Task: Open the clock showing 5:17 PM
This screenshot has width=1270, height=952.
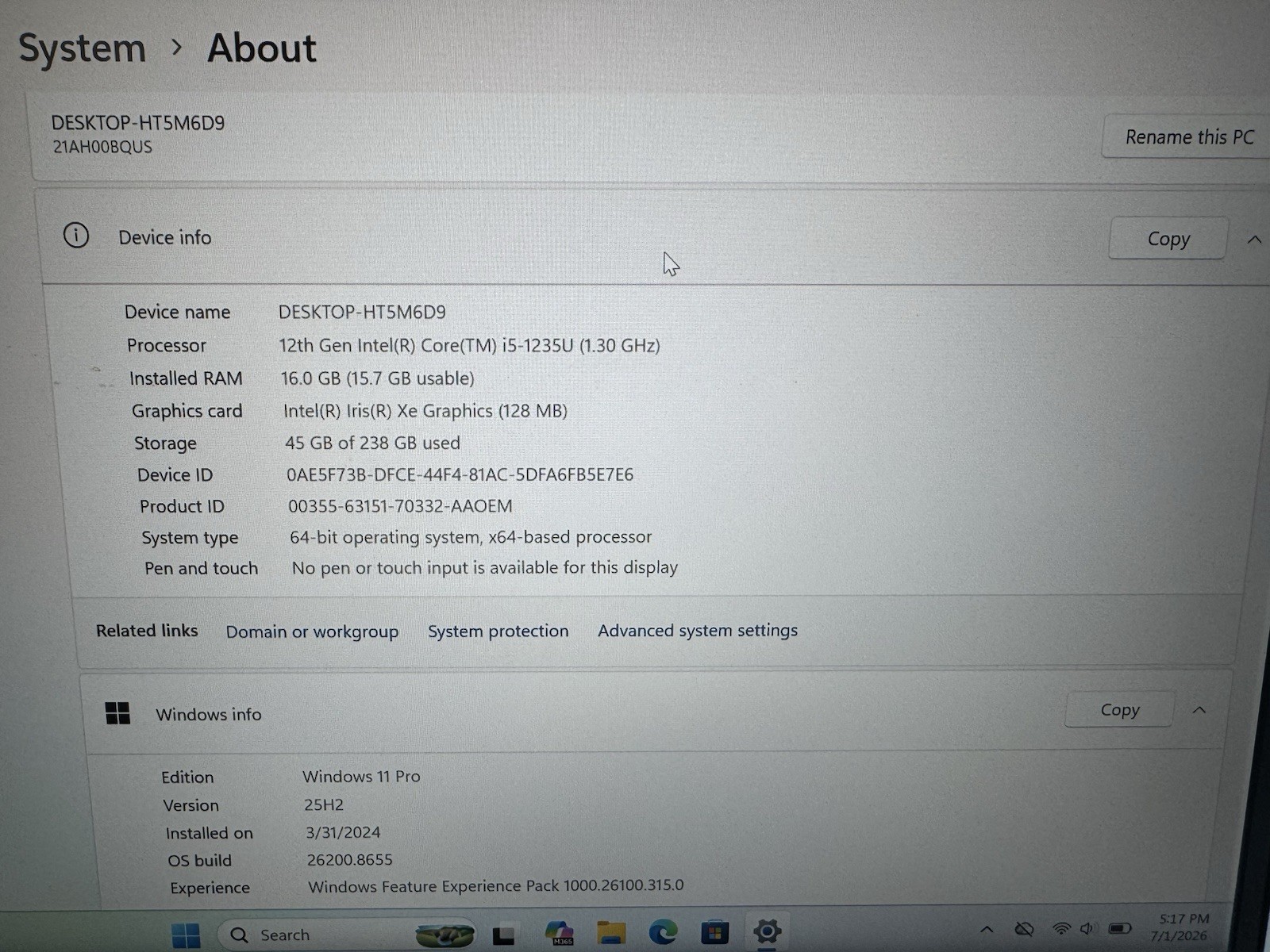Action: [1181, 927]
